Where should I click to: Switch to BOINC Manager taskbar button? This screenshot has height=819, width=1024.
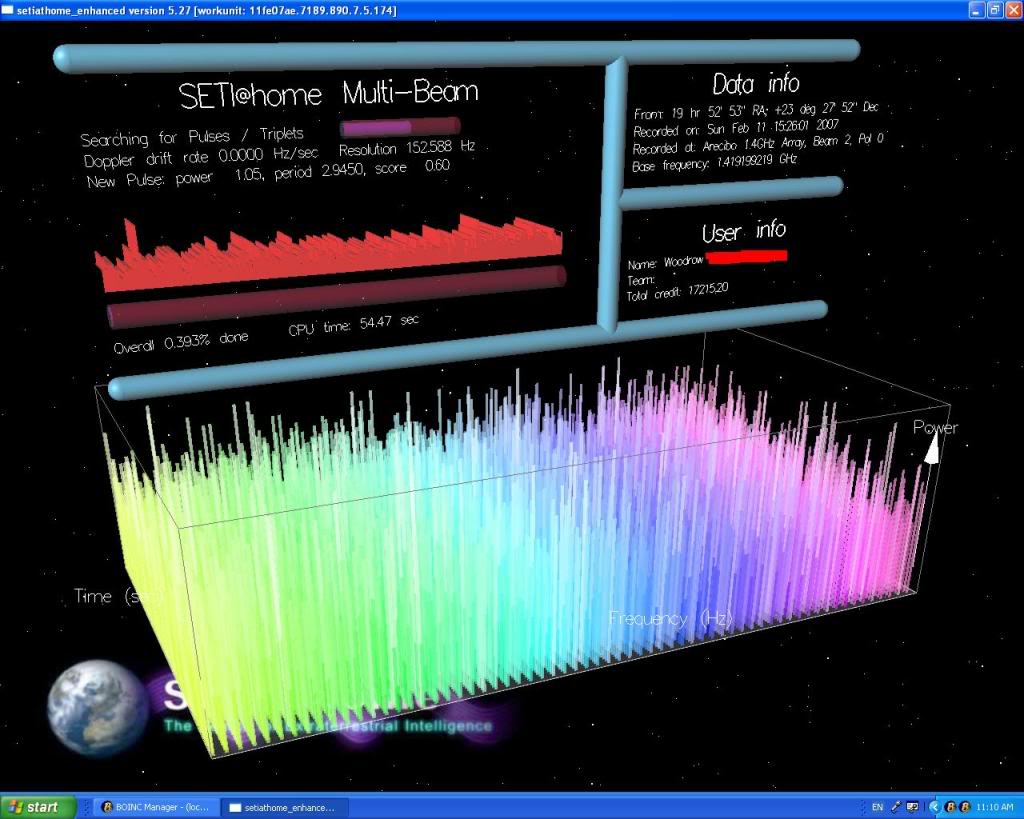pos(156,807)
